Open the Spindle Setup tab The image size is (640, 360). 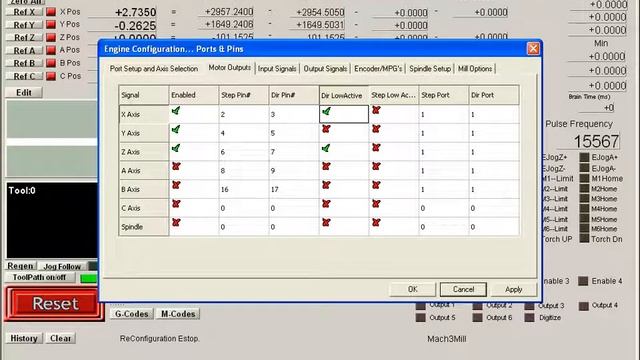click(430, 69)
